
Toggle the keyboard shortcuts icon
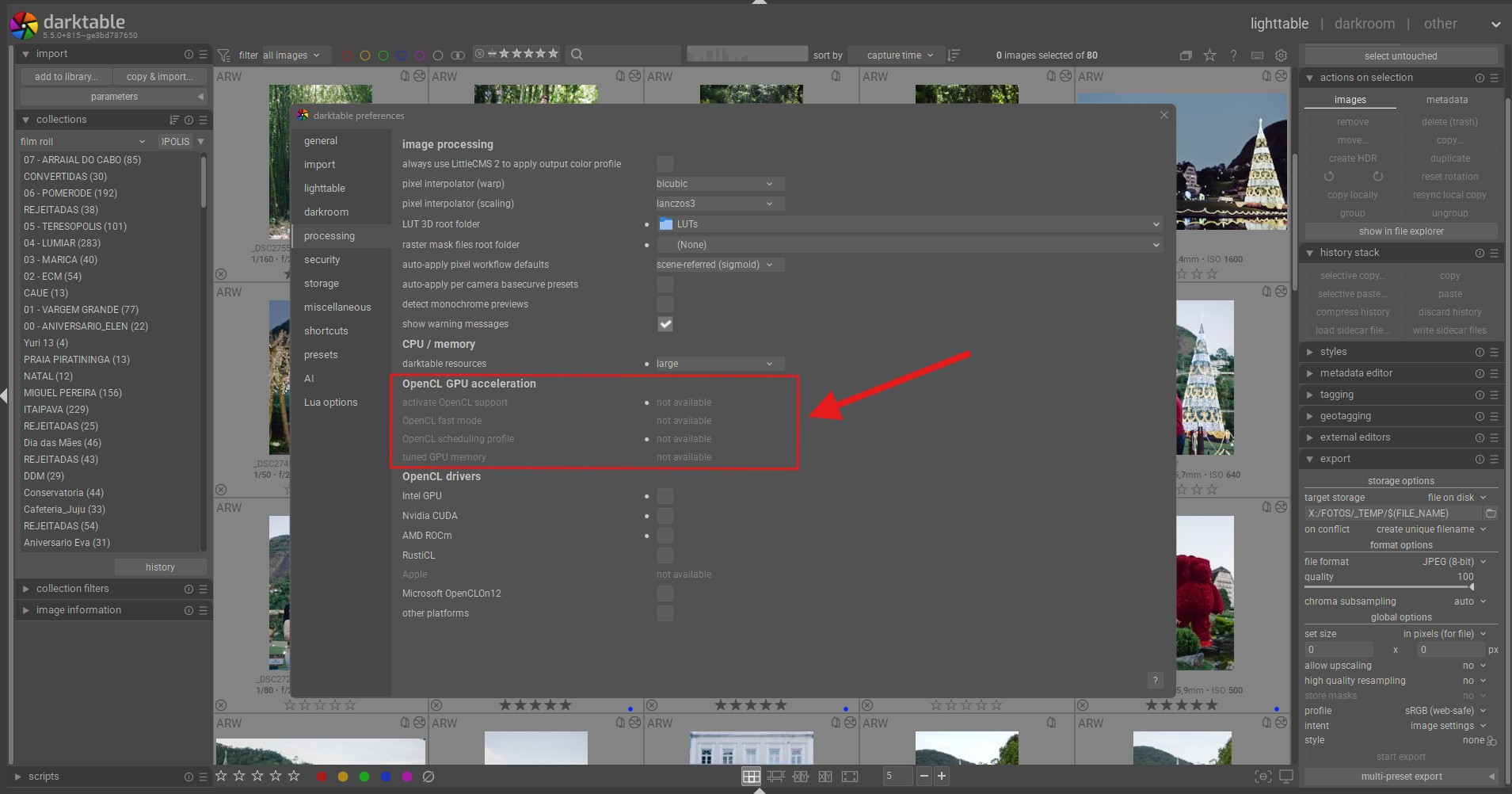pos(1257,55)
